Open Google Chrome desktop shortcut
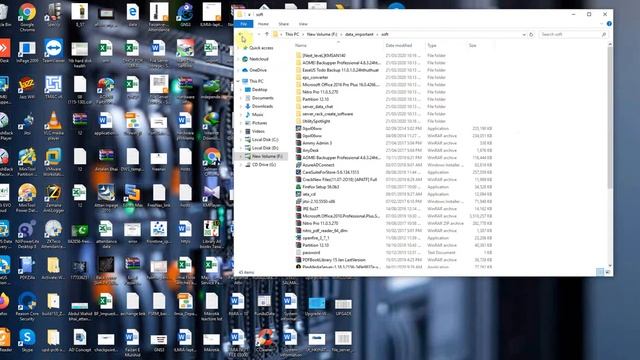The image size is (640, 360). (x=27, y=17)
